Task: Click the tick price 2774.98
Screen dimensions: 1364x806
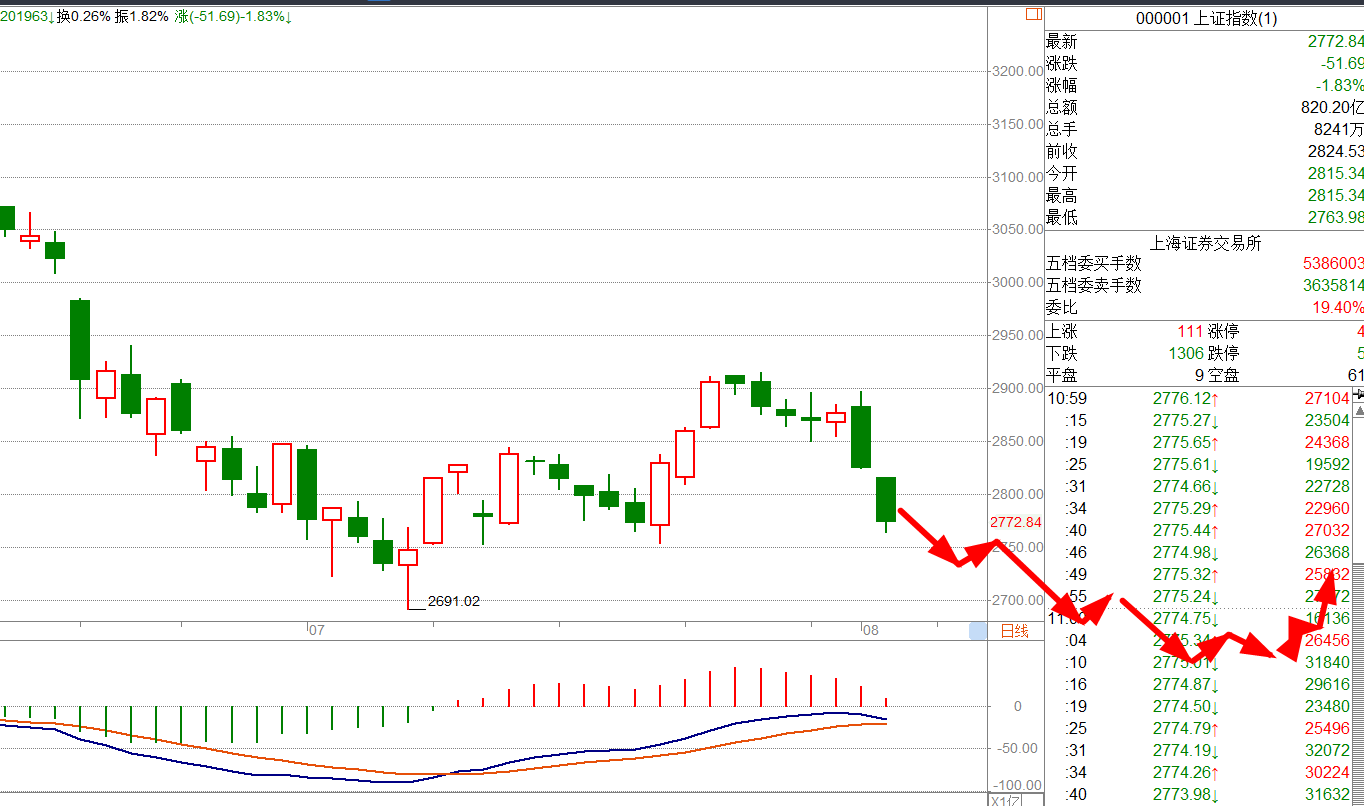Action: point(1182,552)
